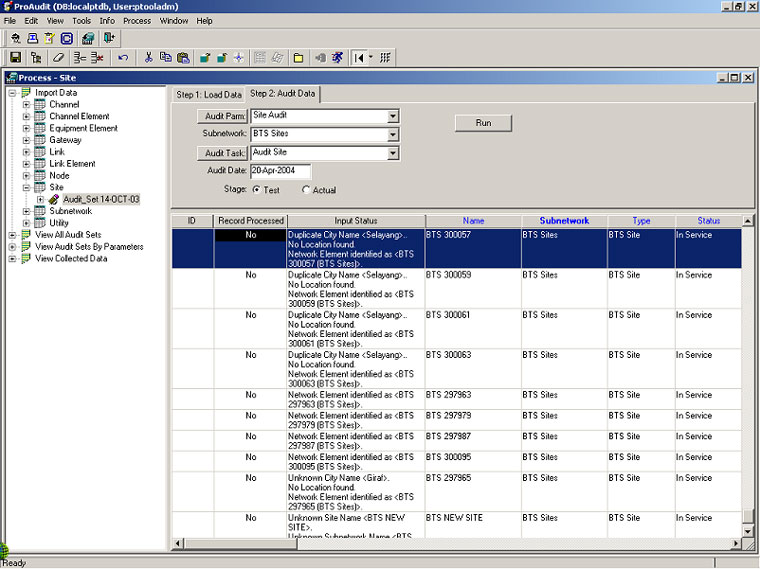Expand the View All Audit Sets node
Screen dimensions: 760x569
pos(12,235)
